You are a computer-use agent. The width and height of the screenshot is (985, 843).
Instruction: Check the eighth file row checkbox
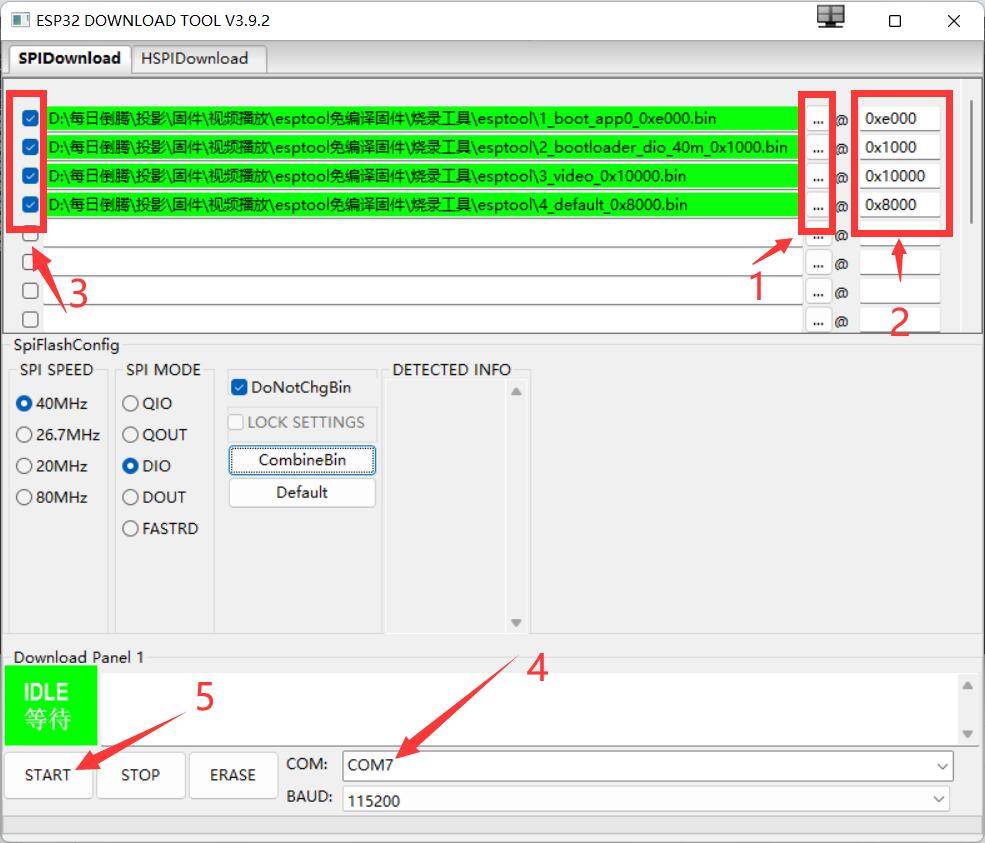pyautogui.click(x=30, y=320)
